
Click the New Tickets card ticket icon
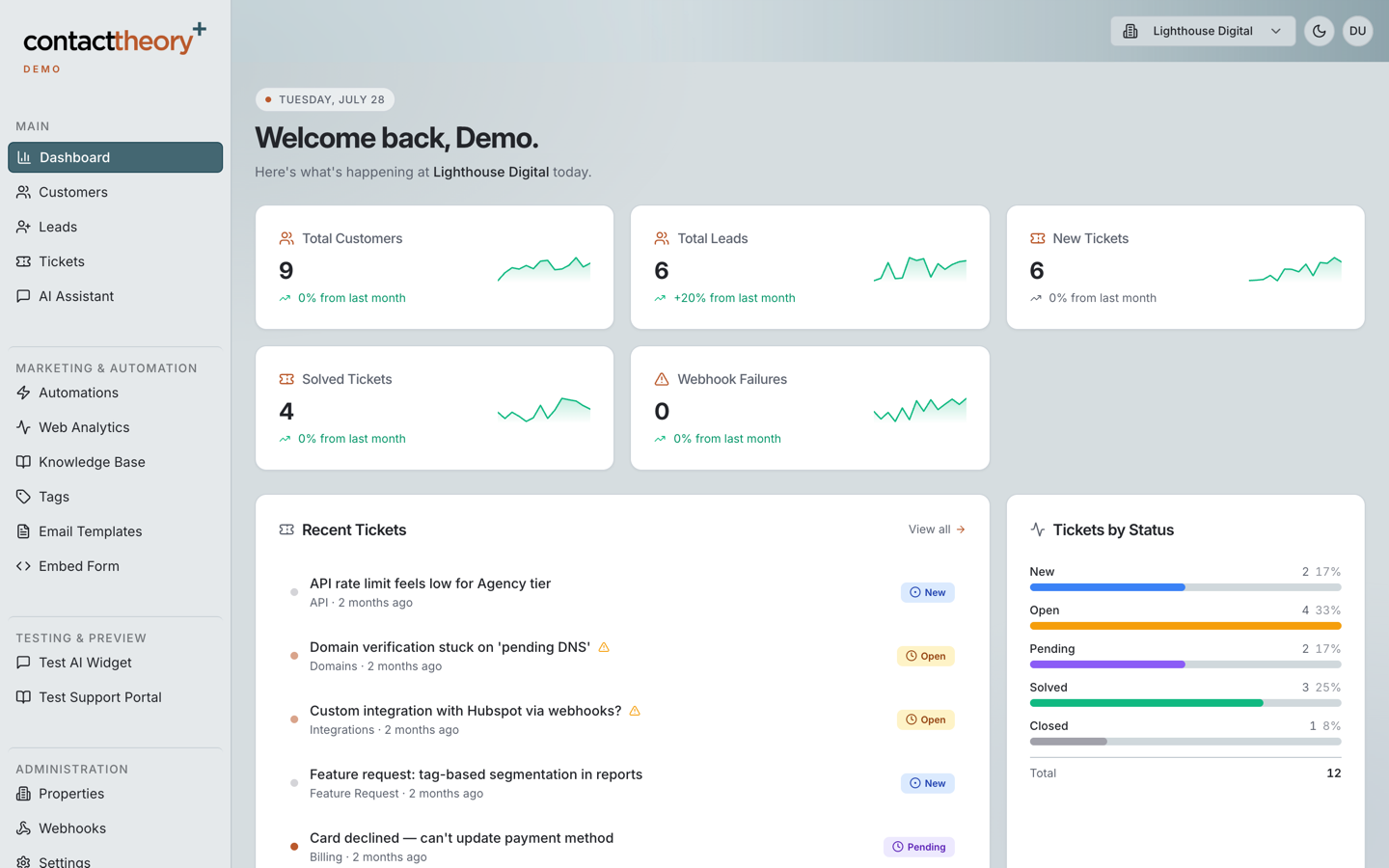coord(1038,238)
